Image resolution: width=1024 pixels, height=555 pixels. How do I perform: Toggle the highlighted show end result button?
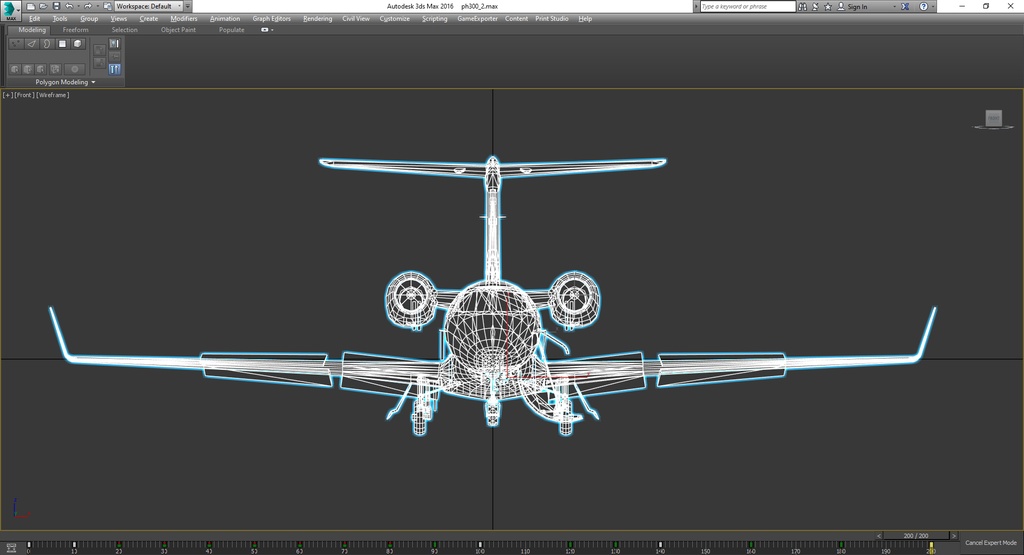[114, 69]
